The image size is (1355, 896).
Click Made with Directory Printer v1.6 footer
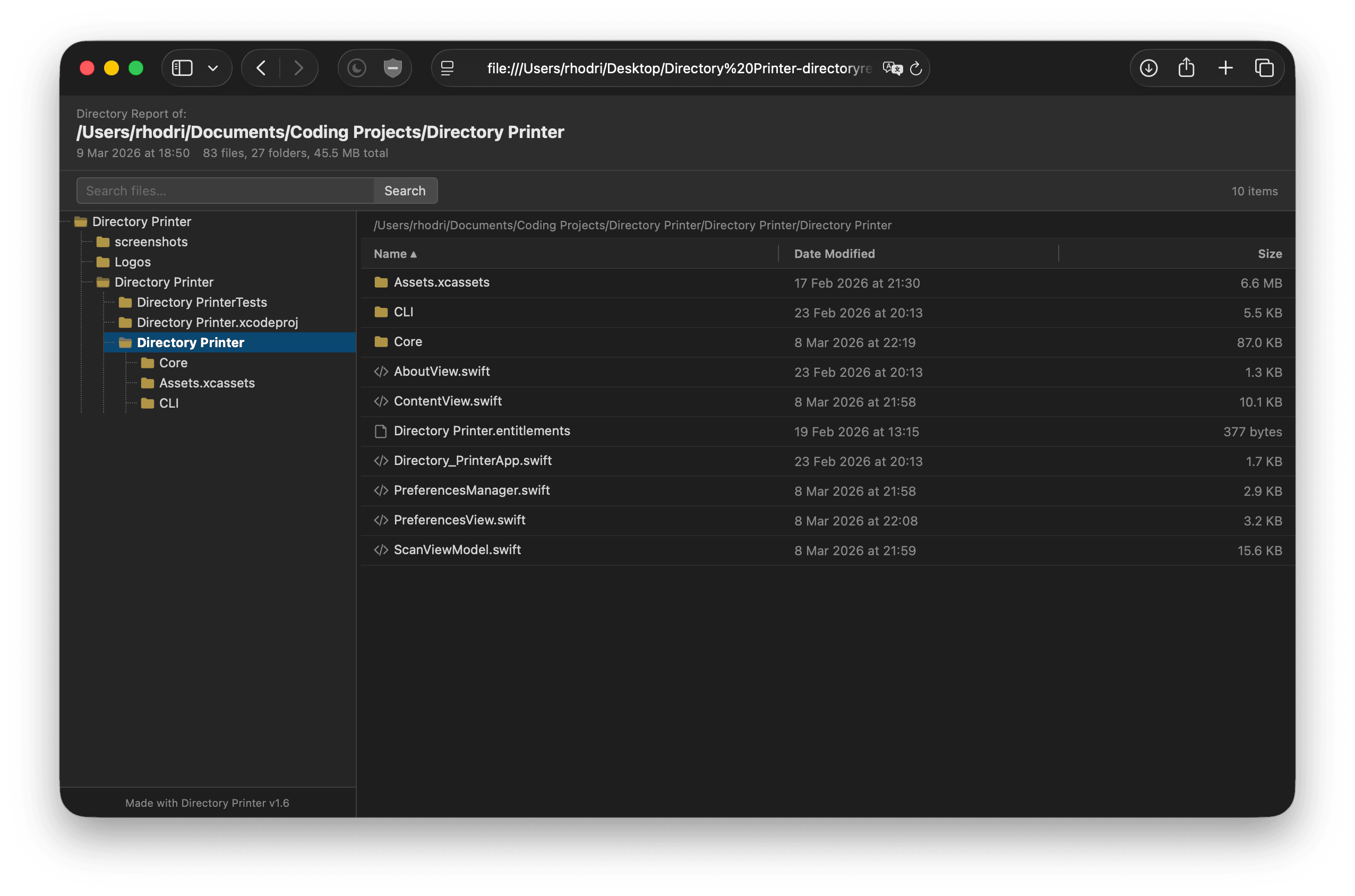coord(207,803)
